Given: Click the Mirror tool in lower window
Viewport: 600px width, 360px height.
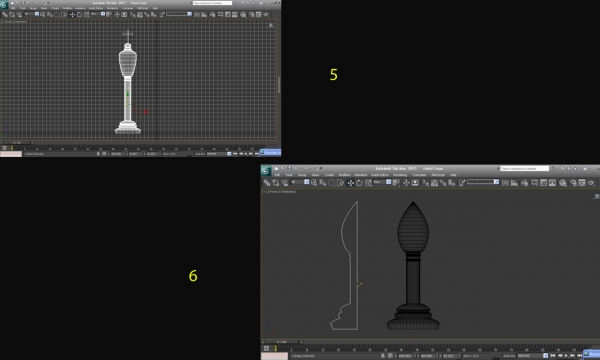Looking at the screenshot, I should click(x=505, y=183).
